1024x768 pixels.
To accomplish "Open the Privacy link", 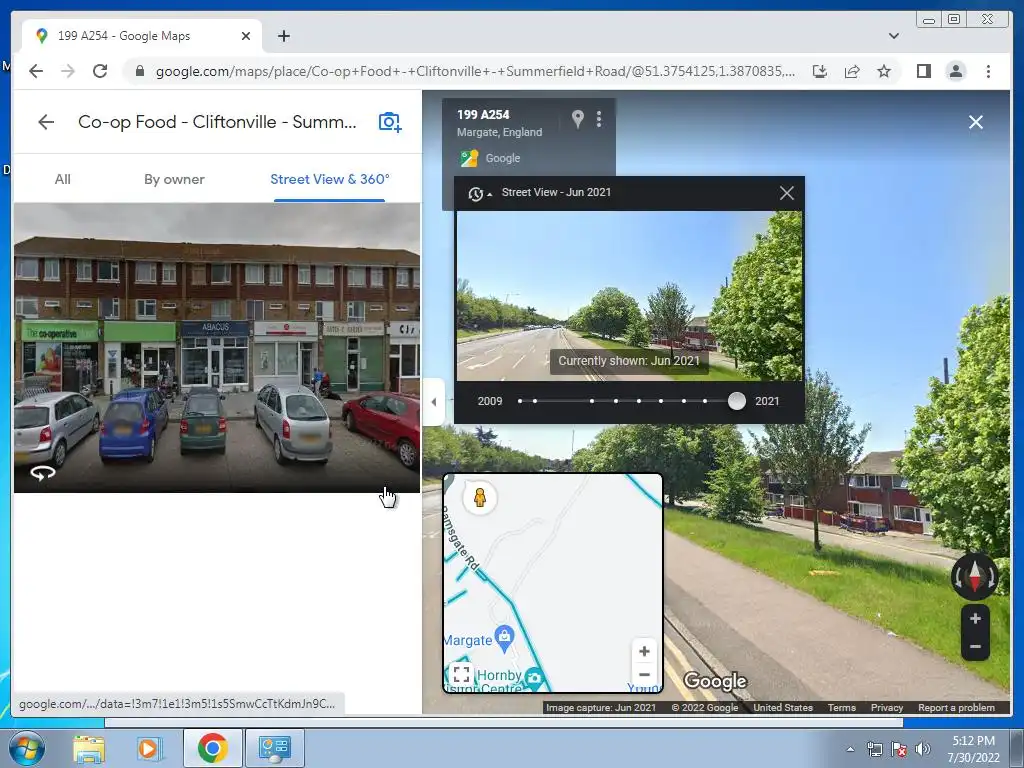I will pos(886,707).
